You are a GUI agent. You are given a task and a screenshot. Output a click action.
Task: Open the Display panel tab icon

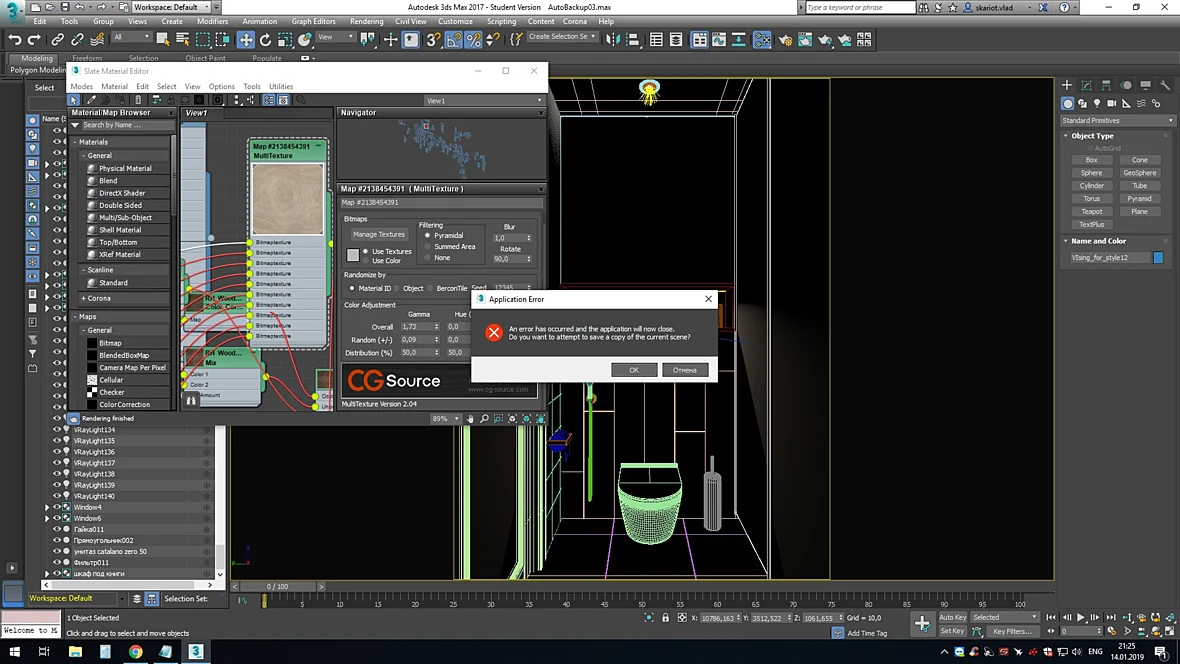point(1145,85)
